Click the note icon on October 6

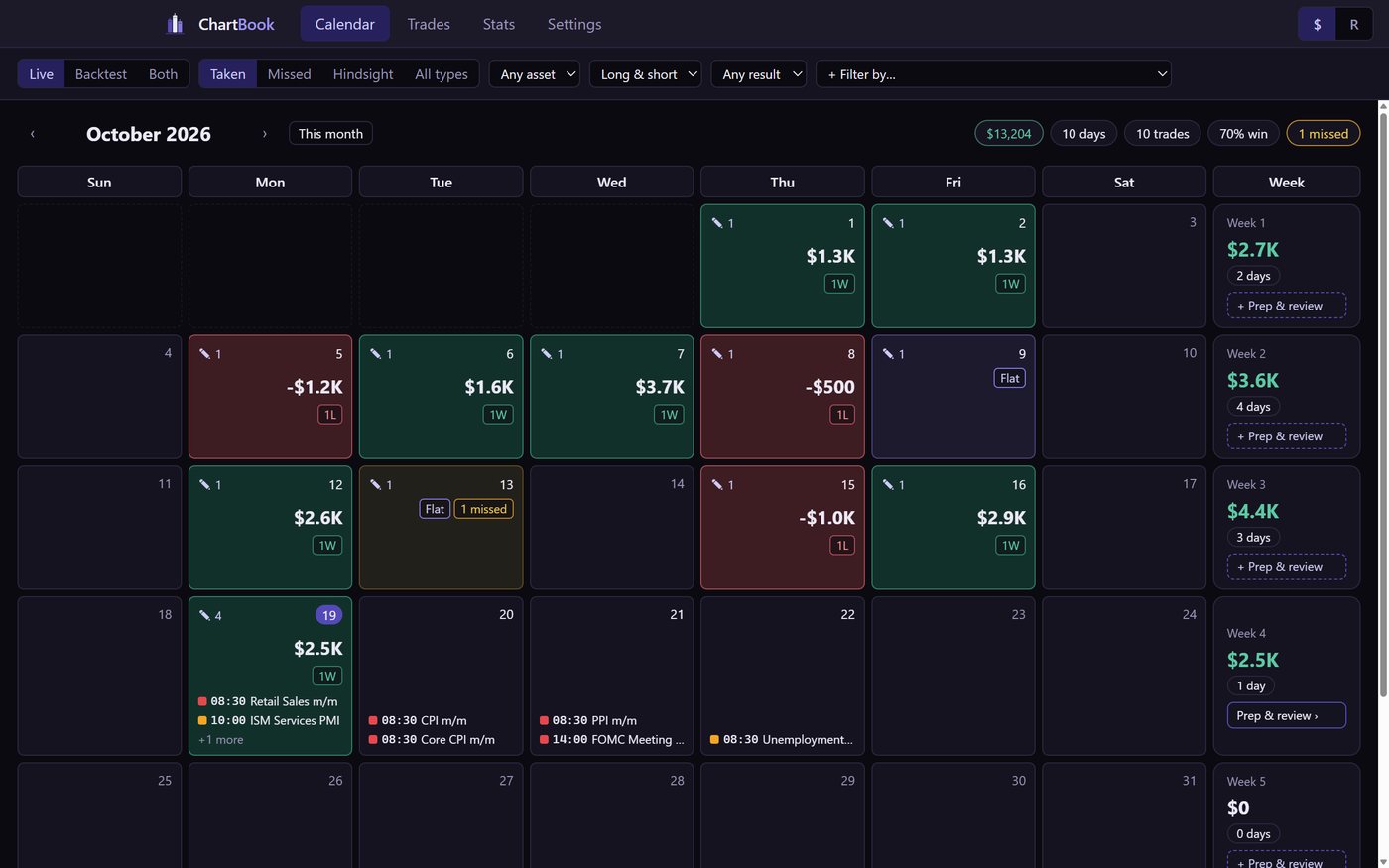tap(375, 354)
